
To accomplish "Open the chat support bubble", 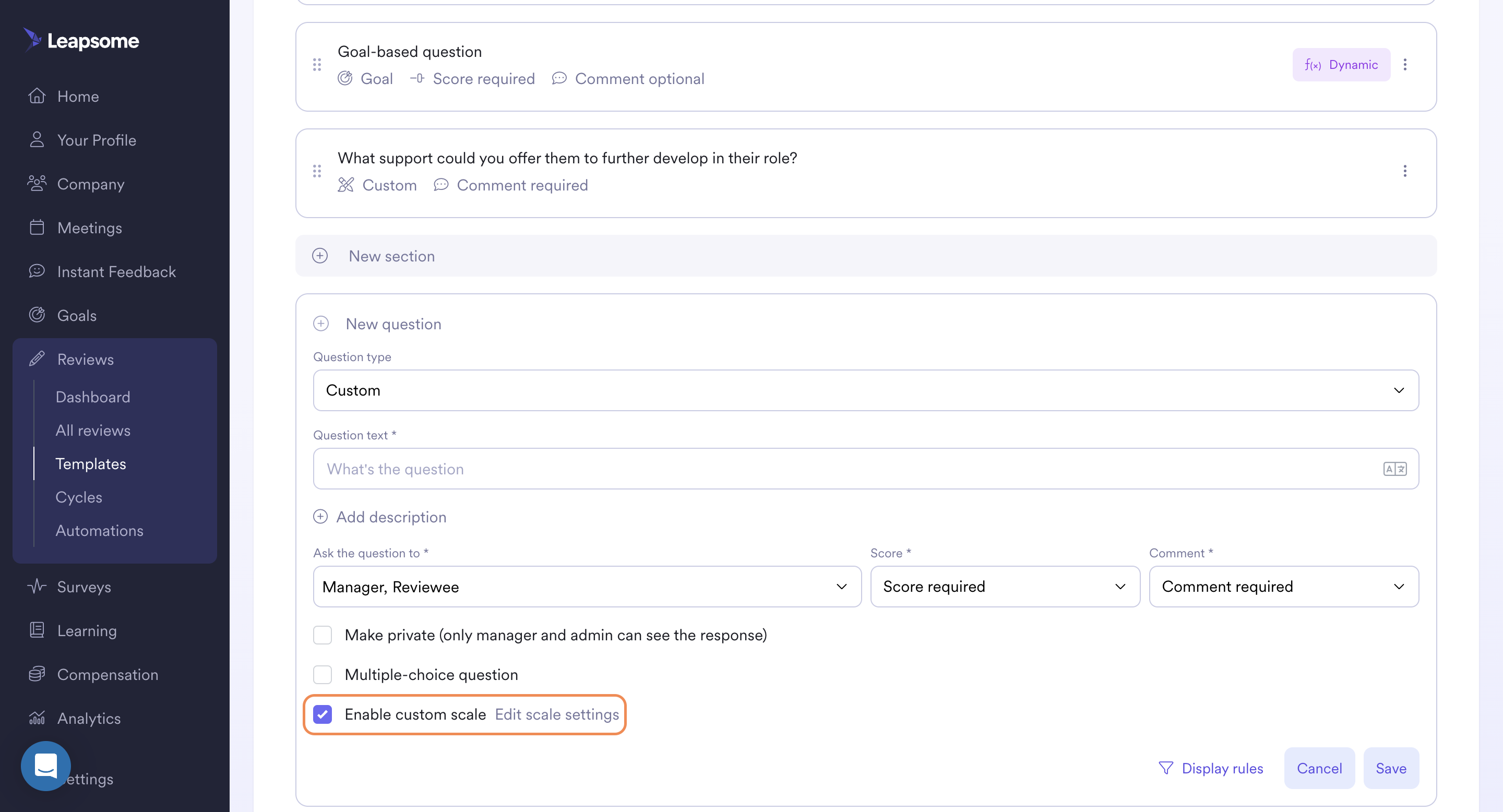I will pyautogui.click(x=45, y=766).
